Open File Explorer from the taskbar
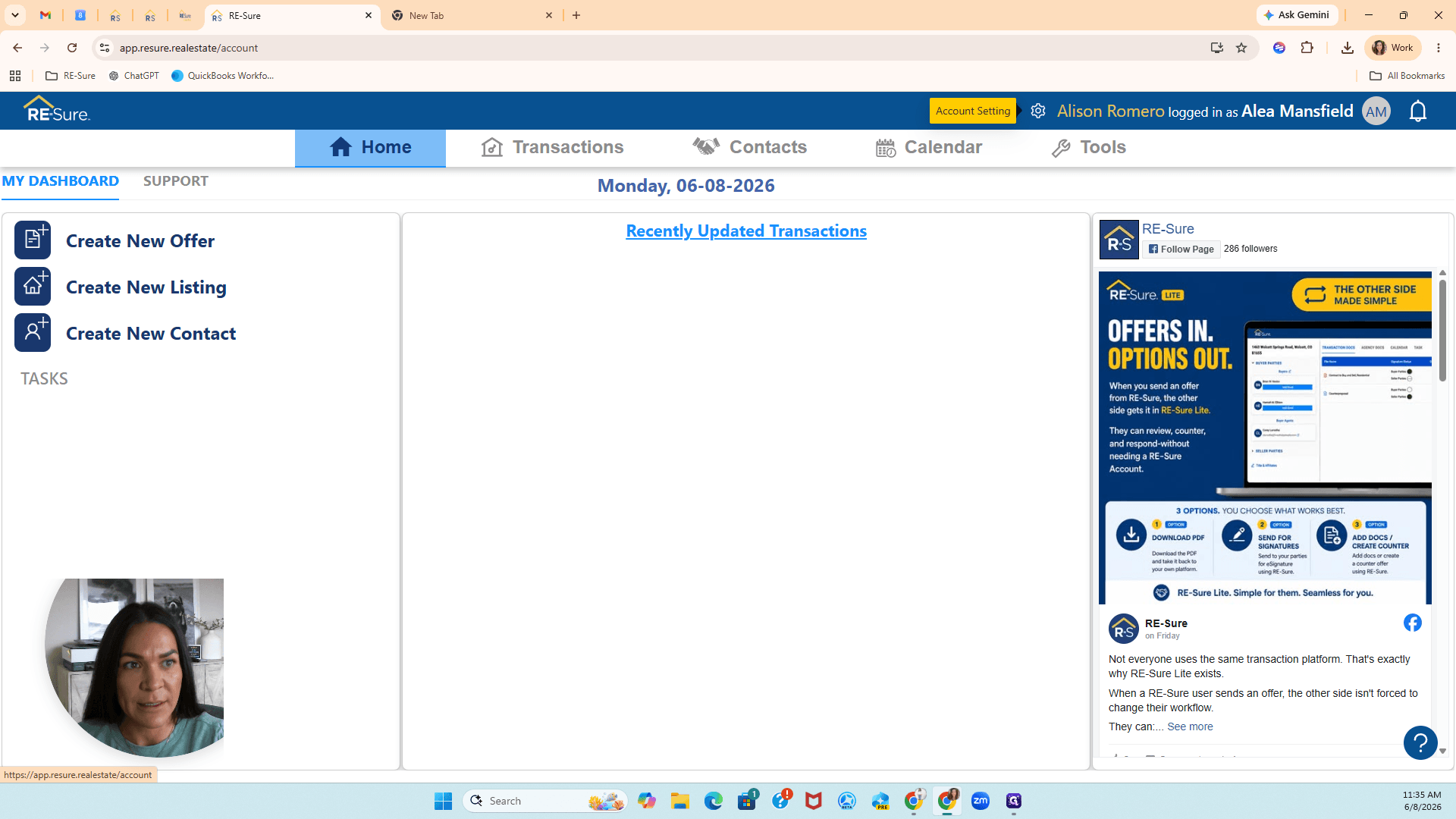 coord(680,801)
